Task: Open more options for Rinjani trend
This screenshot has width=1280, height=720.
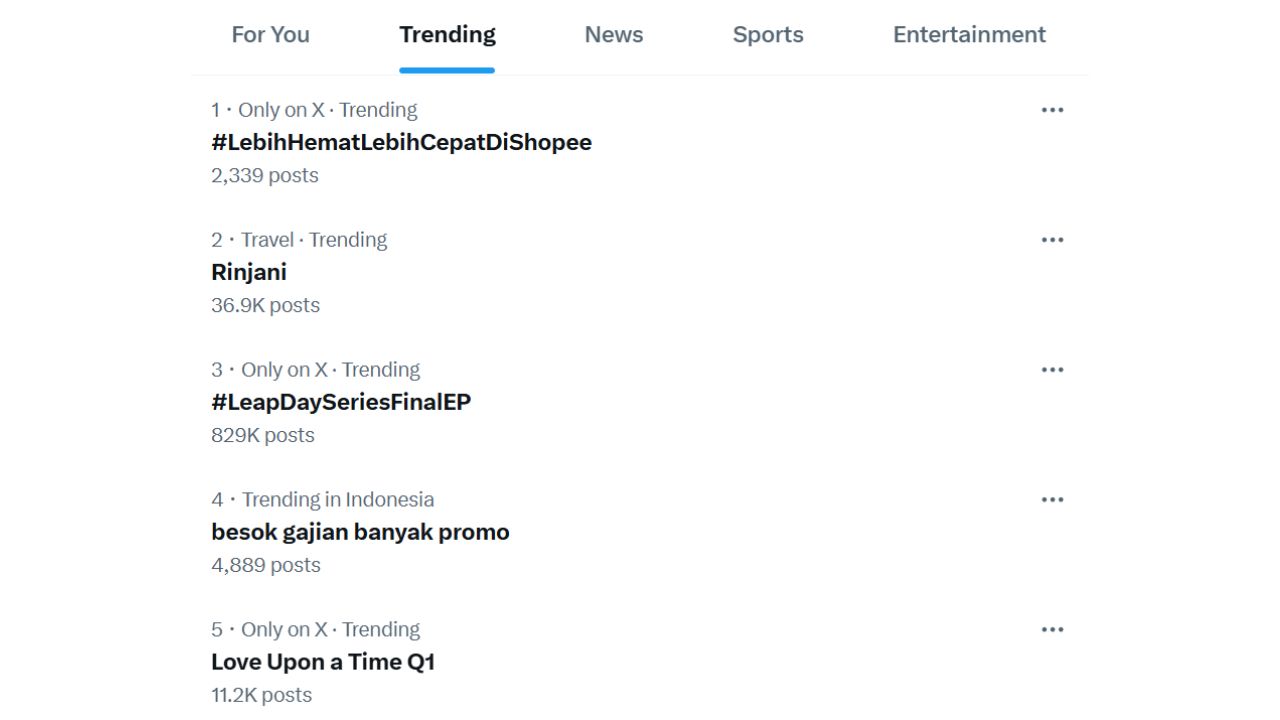Action: [1052, 240]
